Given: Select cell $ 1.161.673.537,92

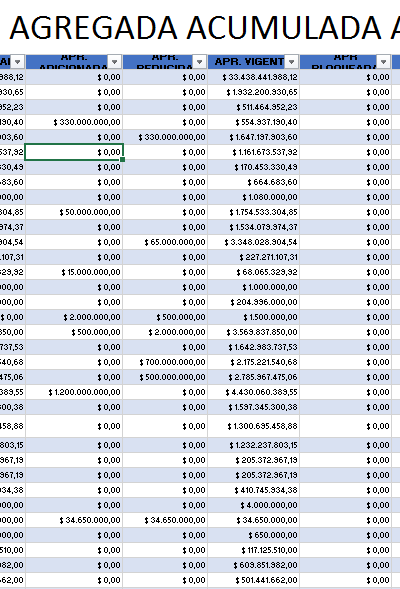Looking at the screenshot, I should tap(254, 152).
